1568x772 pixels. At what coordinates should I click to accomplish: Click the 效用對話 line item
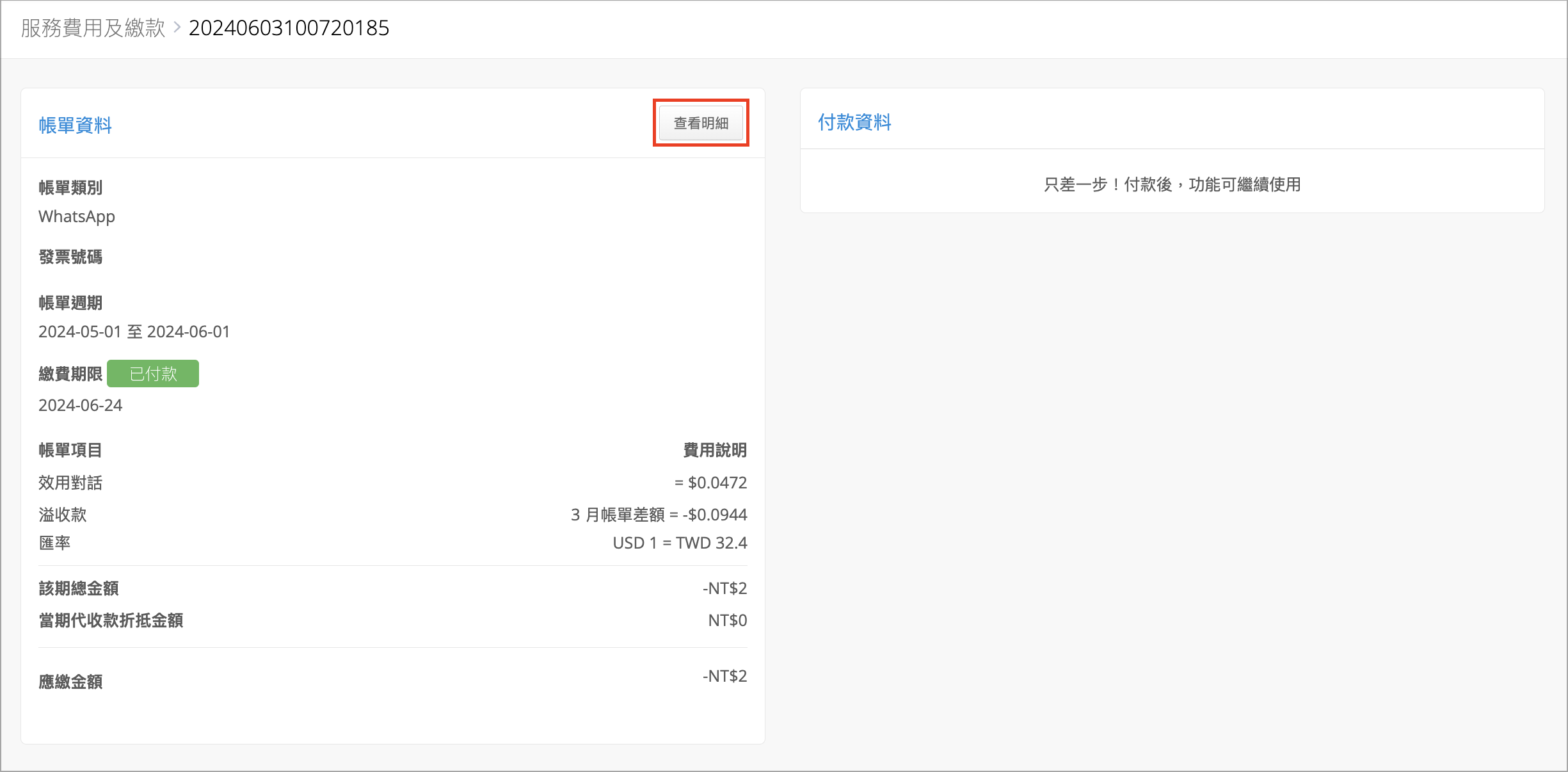[70, 483]
